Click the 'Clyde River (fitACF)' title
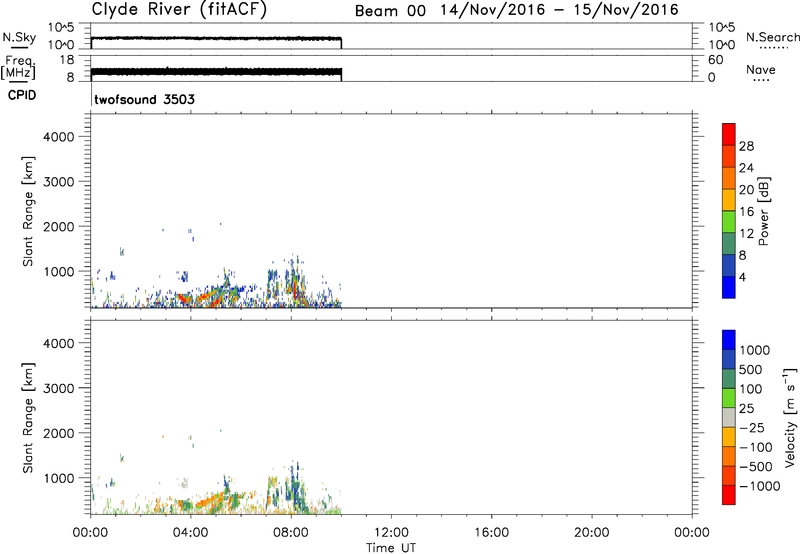The width and height of the screenshot is (800, 554). [x=179, y=9]
